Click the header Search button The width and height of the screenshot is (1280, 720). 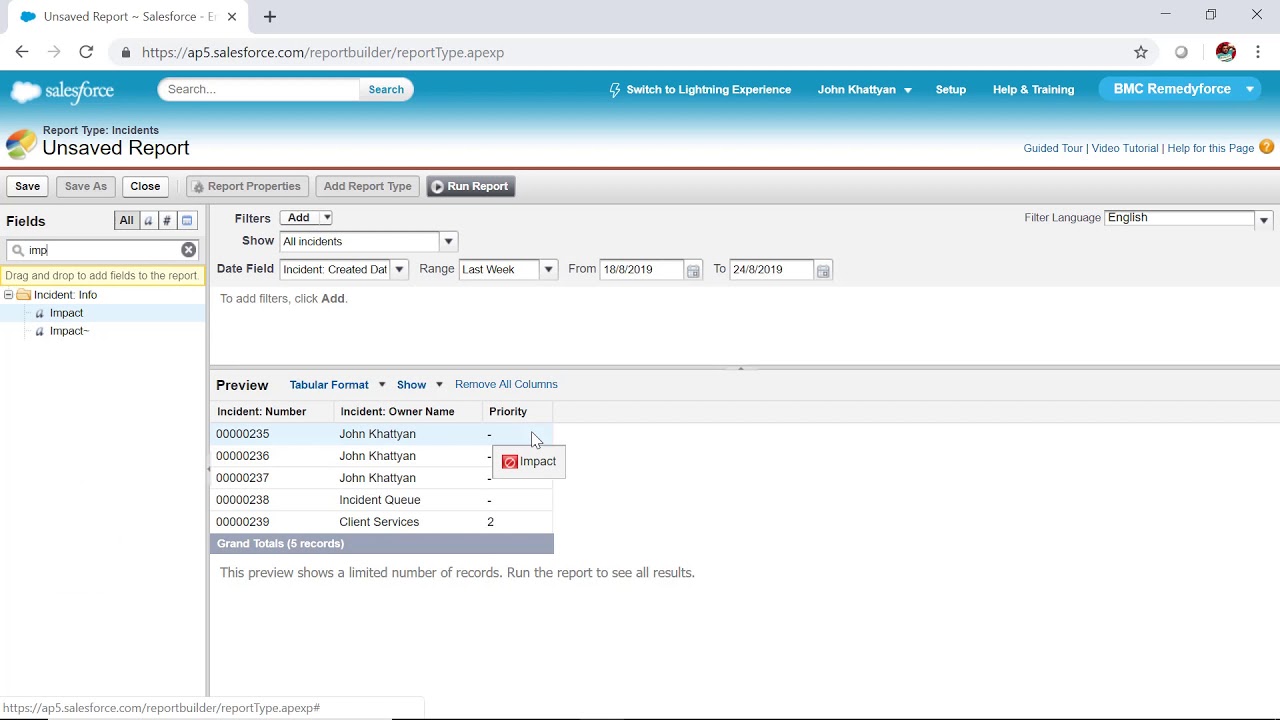tap(386, 89)
